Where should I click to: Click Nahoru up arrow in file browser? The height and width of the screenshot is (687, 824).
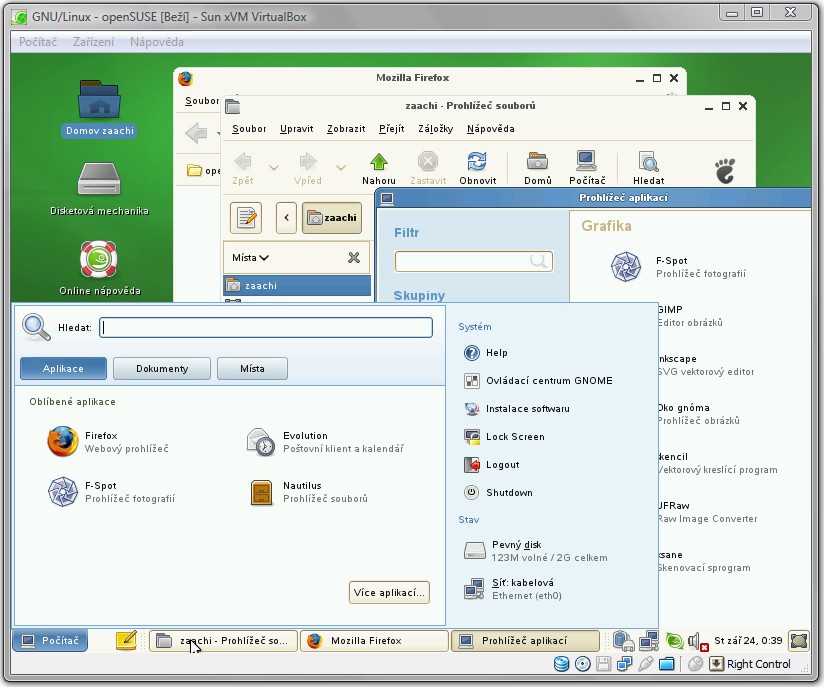378,168
